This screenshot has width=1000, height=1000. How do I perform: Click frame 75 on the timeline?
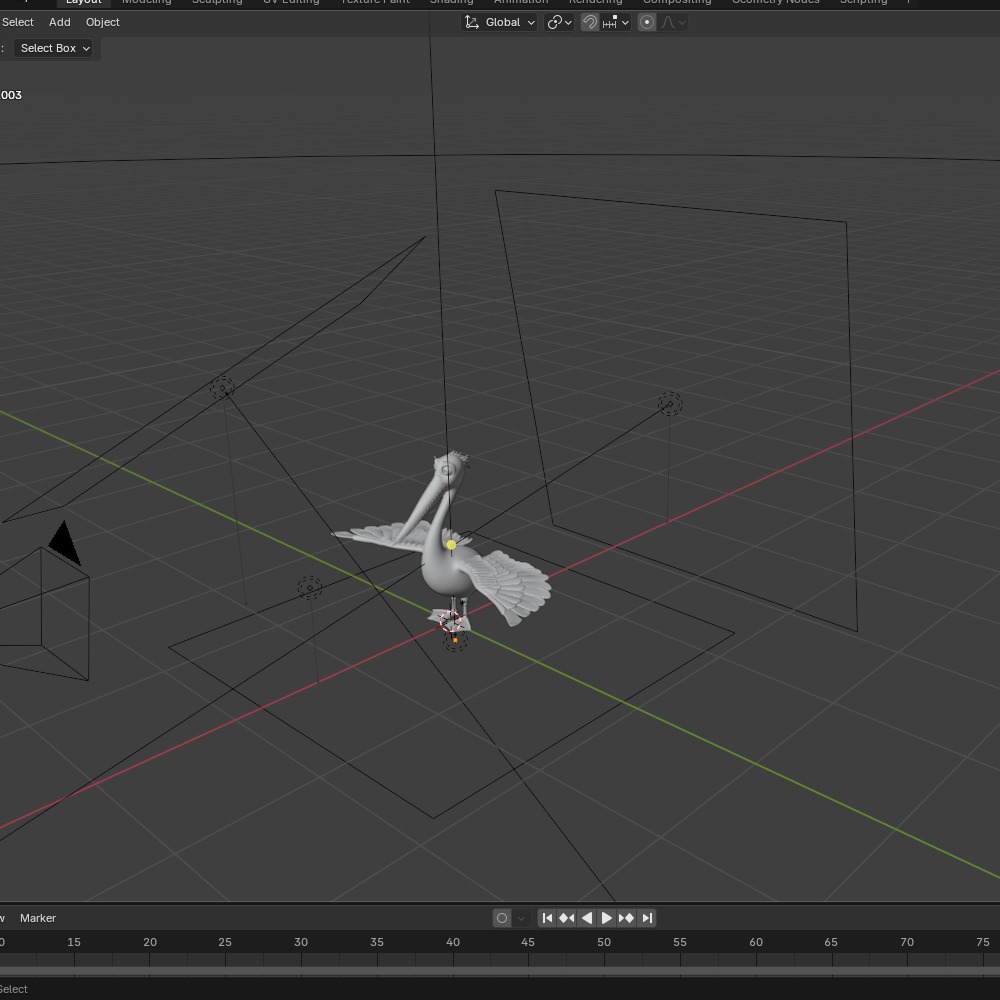[983, 942]
